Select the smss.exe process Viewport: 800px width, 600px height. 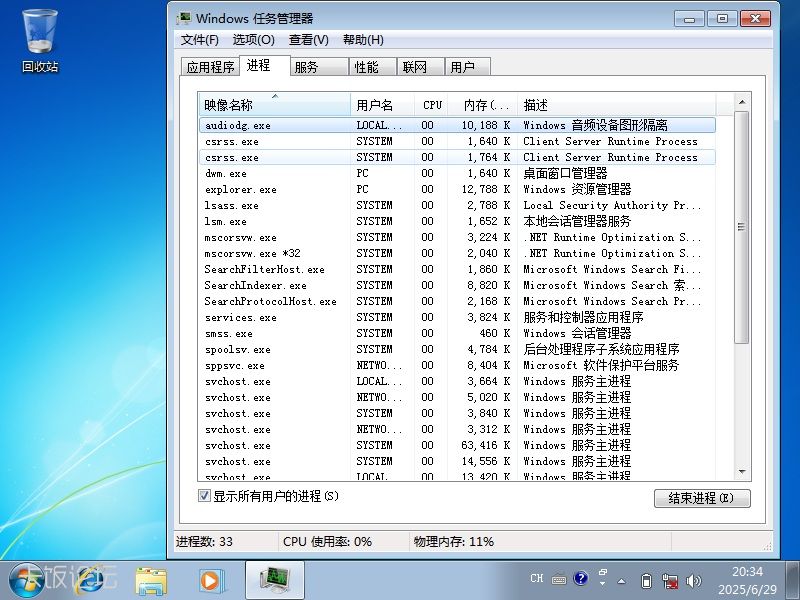pos(457,333)
